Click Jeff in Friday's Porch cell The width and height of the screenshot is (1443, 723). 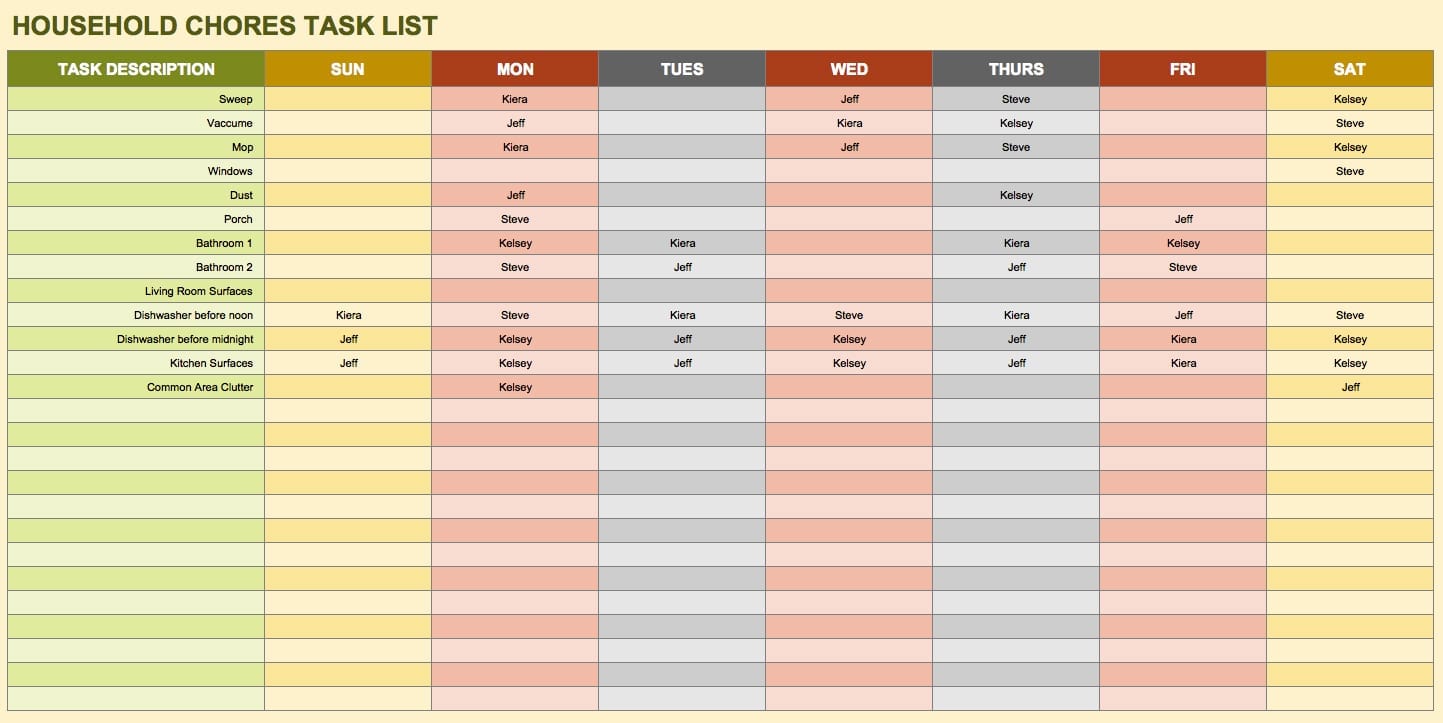pyautogui.click(x=1183, y=219)
